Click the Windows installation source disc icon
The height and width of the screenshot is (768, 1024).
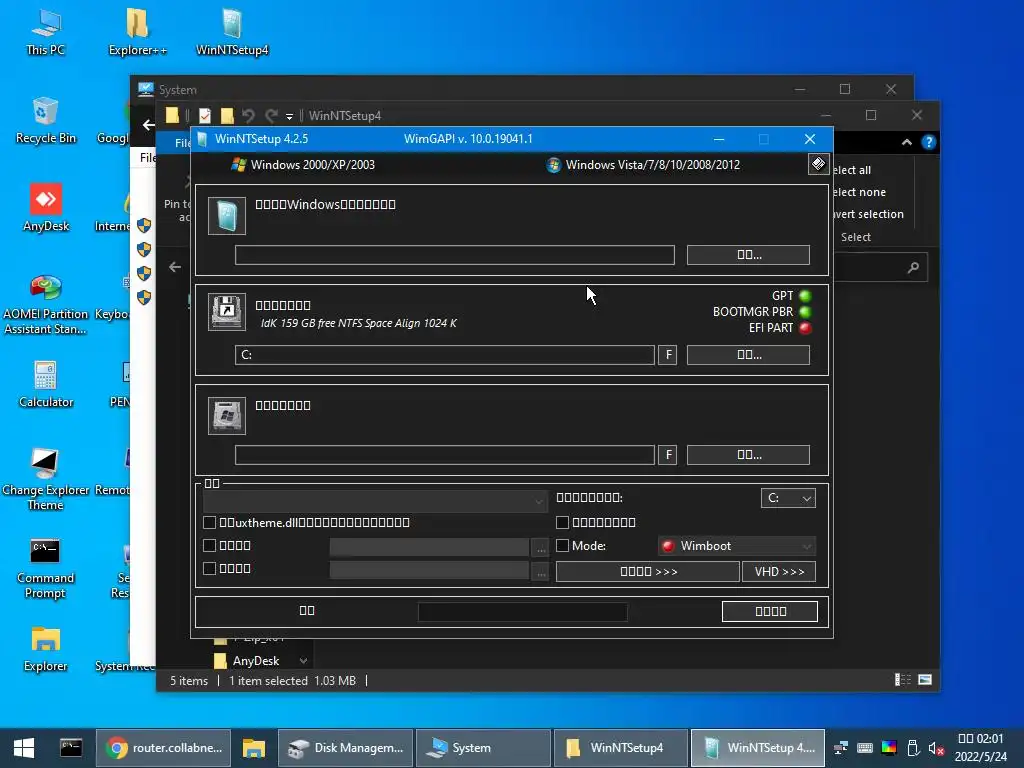coord(227,216)
